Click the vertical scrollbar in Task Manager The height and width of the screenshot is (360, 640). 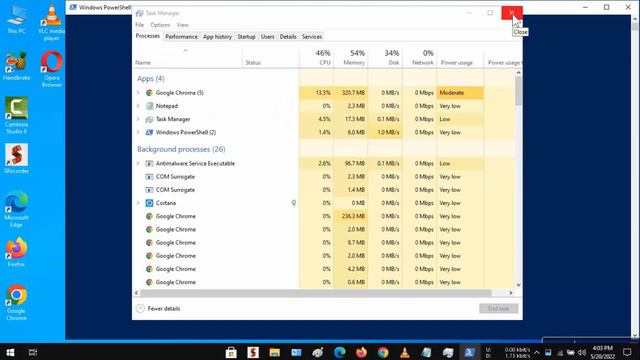click(x=518, y=91)
